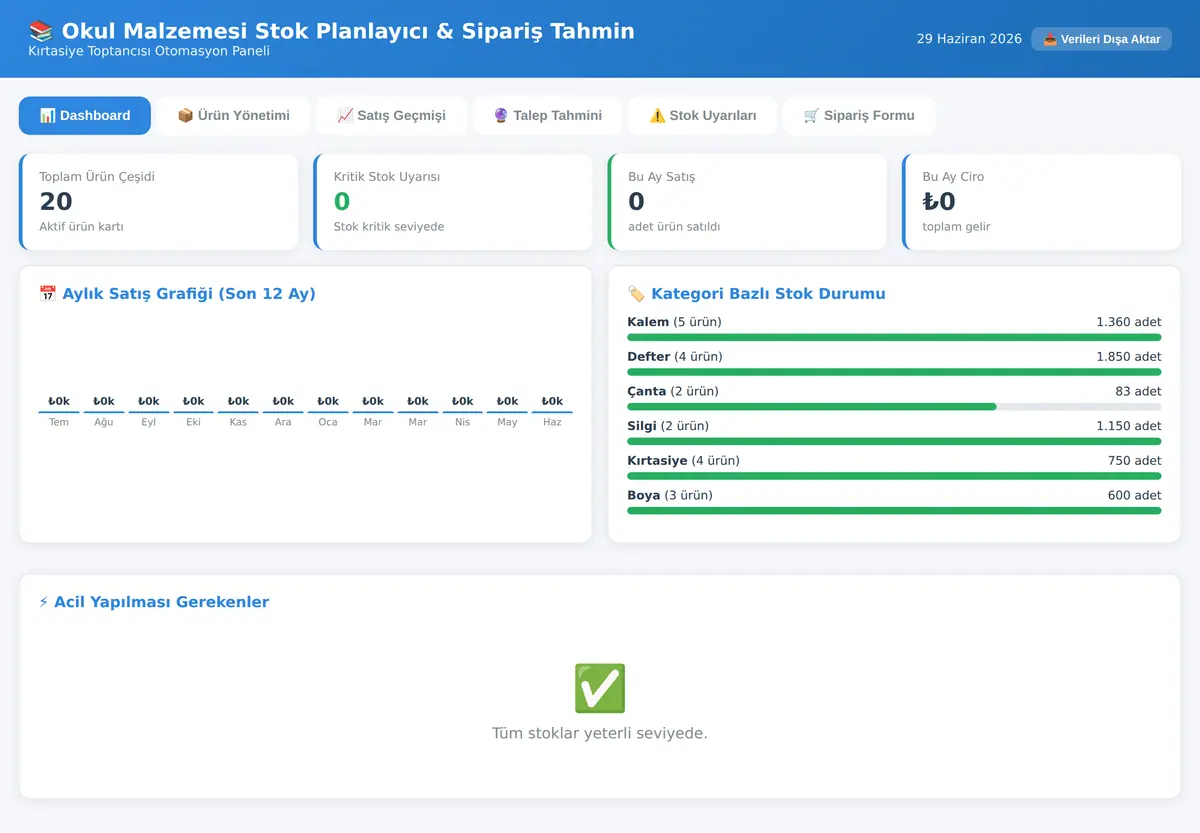Click the Çanta (2 ürün) category label
The image size is (1200, 833).
click(673, 391)
